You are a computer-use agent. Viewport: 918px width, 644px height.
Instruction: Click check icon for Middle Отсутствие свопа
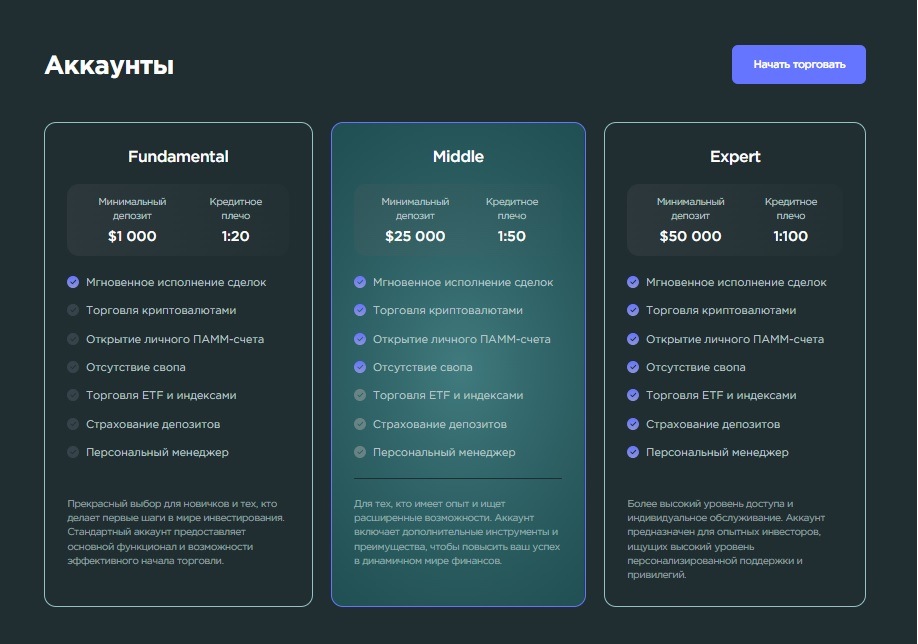360,367
